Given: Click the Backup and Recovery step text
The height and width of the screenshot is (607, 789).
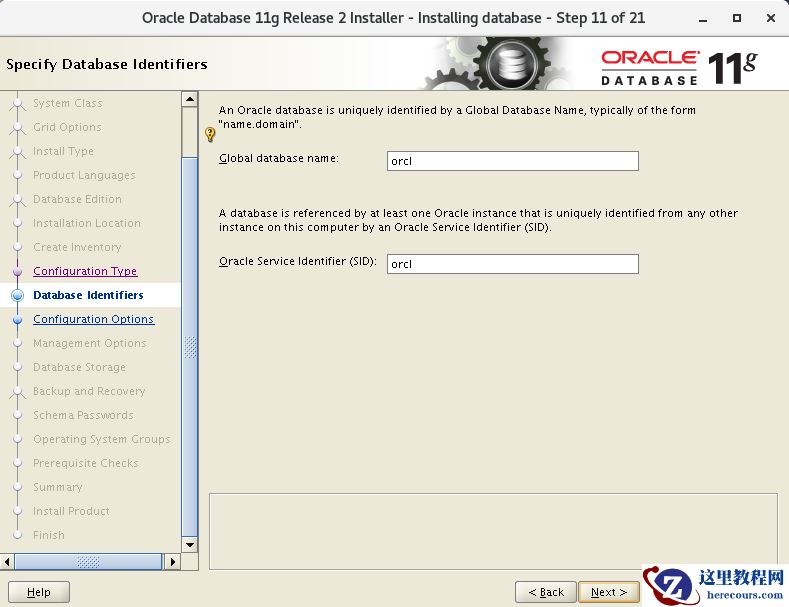Looking at the screenshot, I should 89,391.
